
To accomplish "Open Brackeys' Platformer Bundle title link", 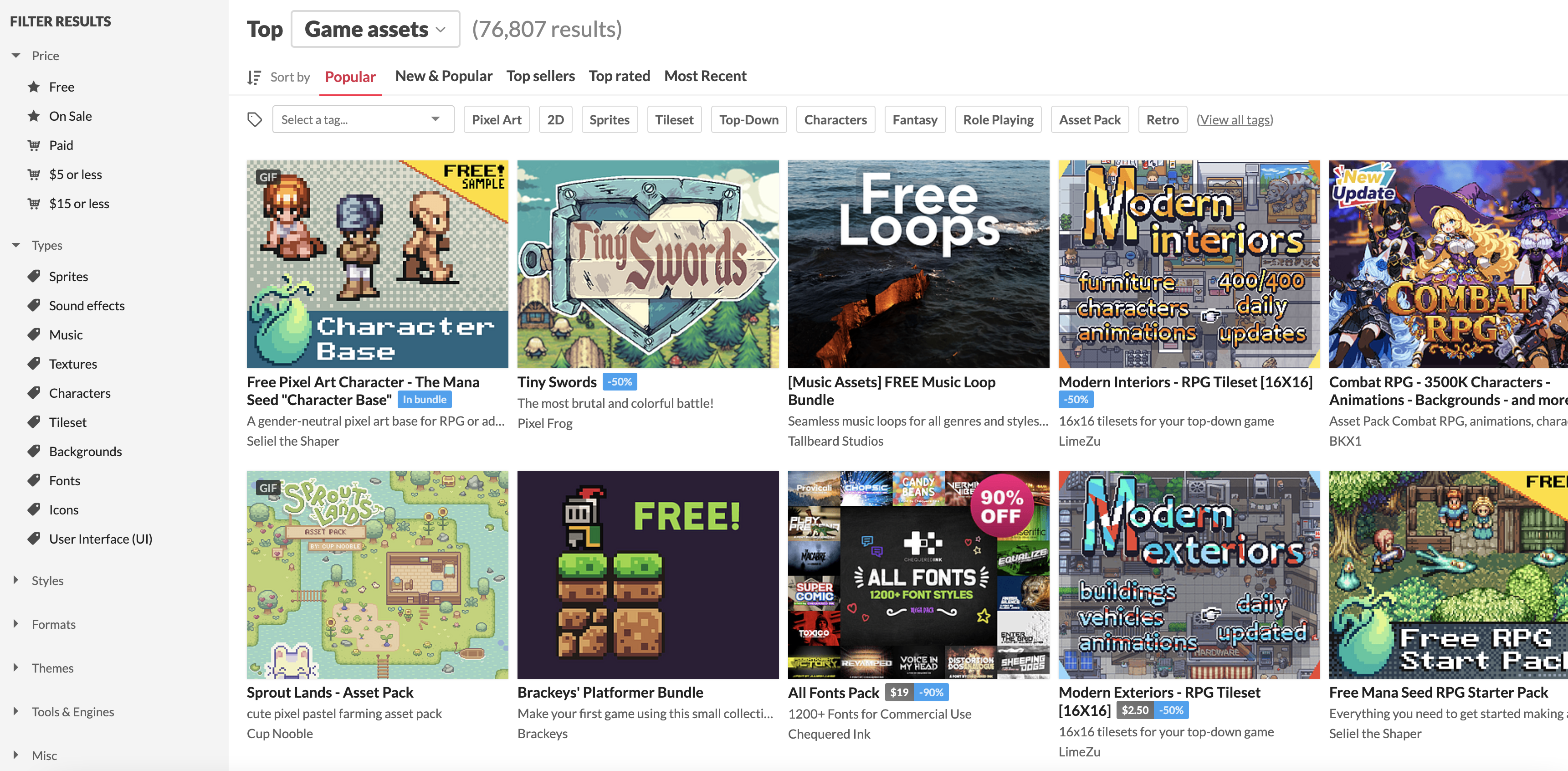I will click(x=610, y=693).
